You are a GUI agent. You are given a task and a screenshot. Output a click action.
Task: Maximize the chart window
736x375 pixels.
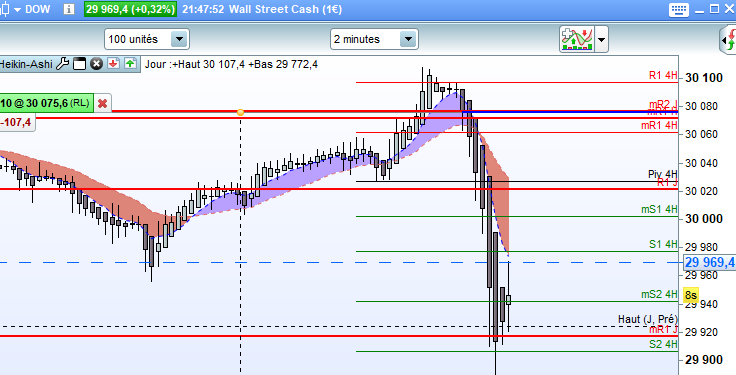[714, 9]
